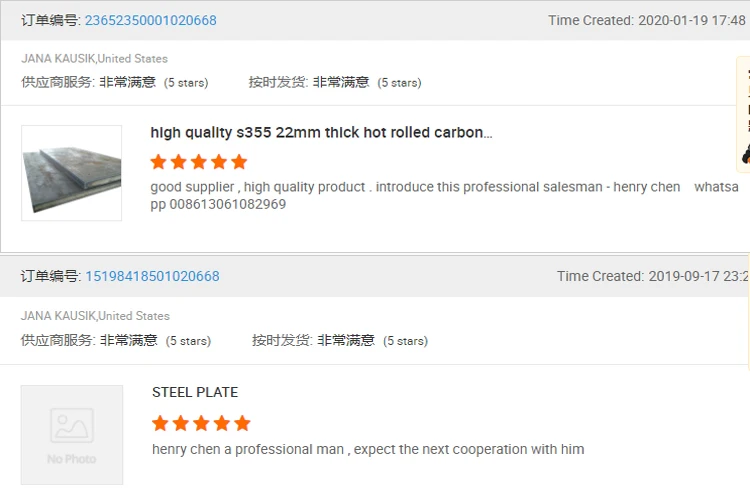Click fifth star of s355 carbon review
The height and width of the screenshot is (500, 750).
pyautogui.click(x=239, y=162)
